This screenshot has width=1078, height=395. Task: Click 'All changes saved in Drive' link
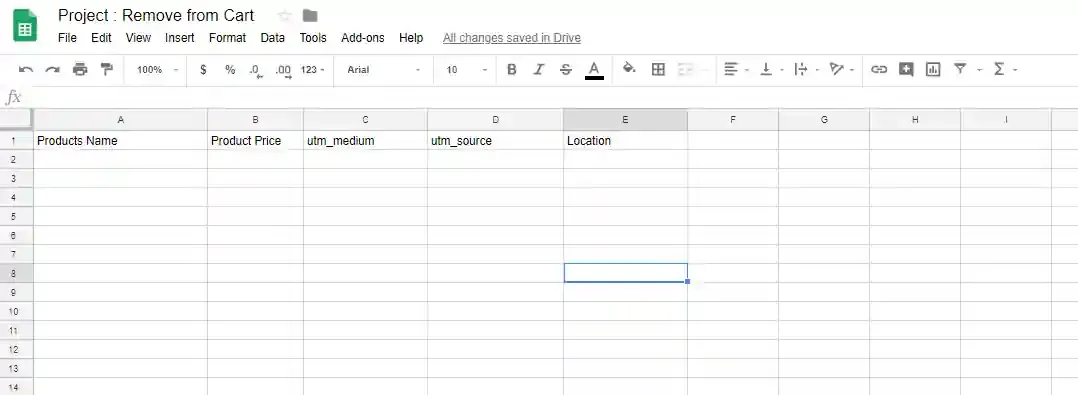coord(512,38)
